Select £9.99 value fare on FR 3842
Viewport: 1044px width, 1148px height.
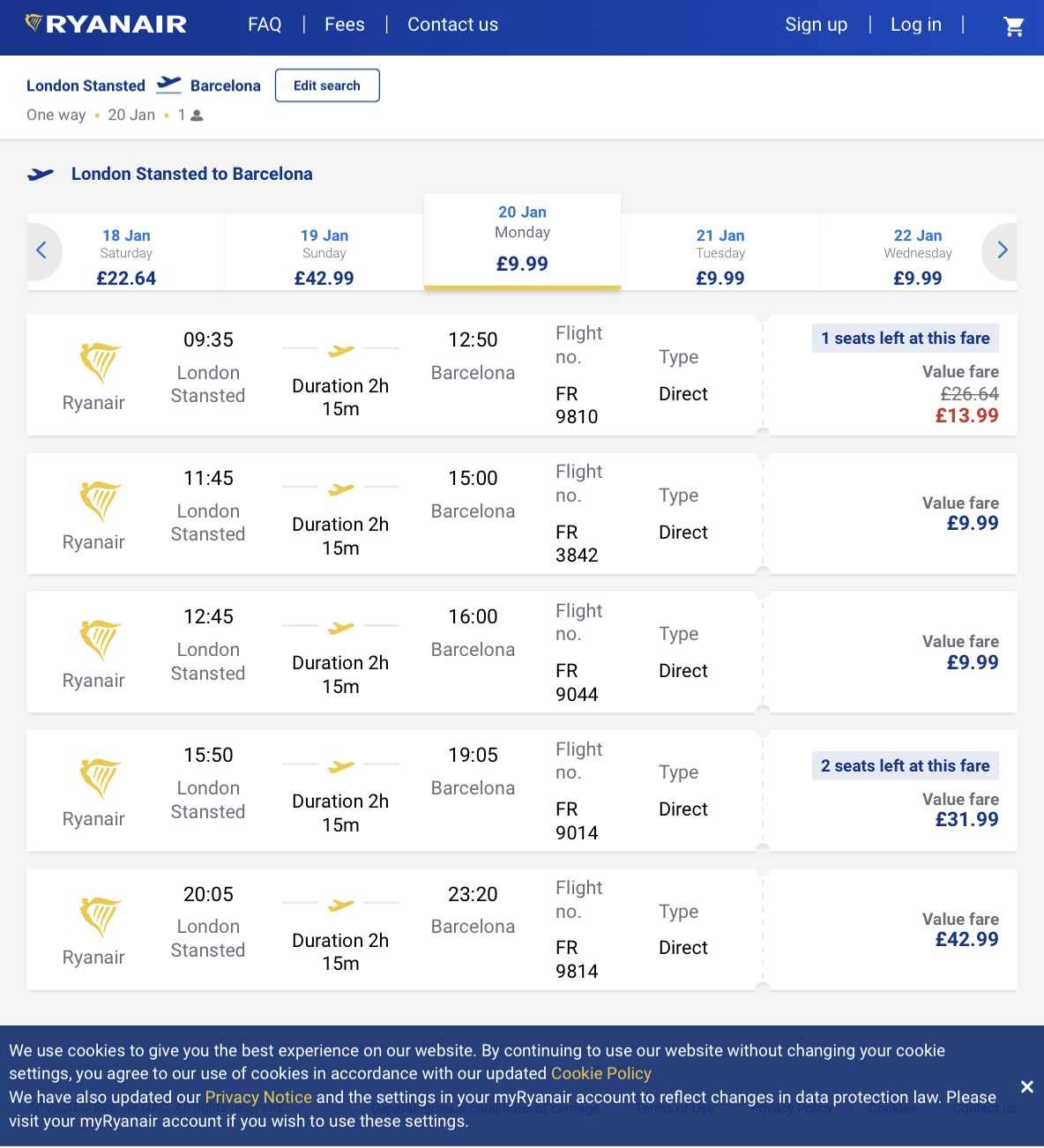tap(973, 523)
